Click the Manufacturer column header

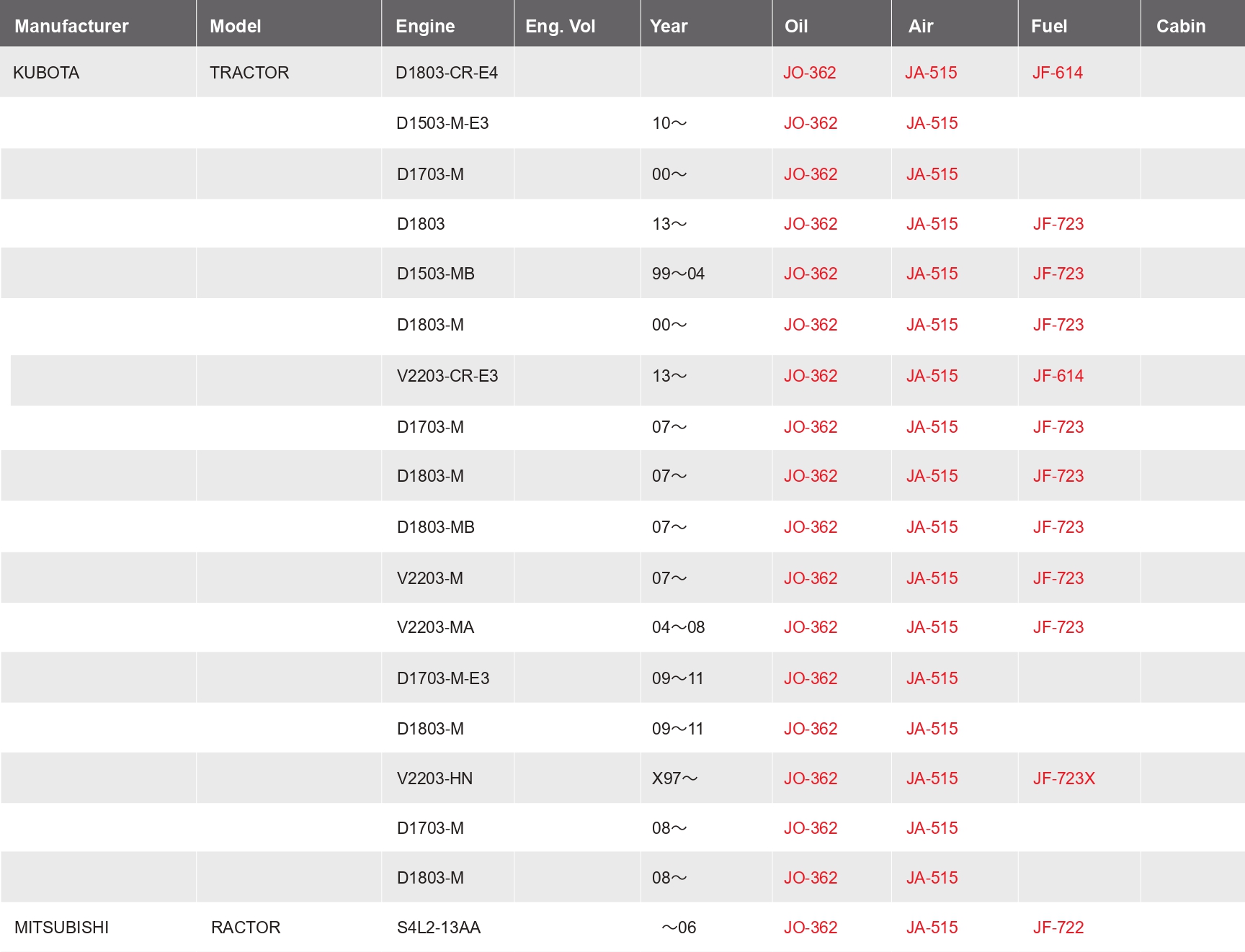(x=71, y=27)
